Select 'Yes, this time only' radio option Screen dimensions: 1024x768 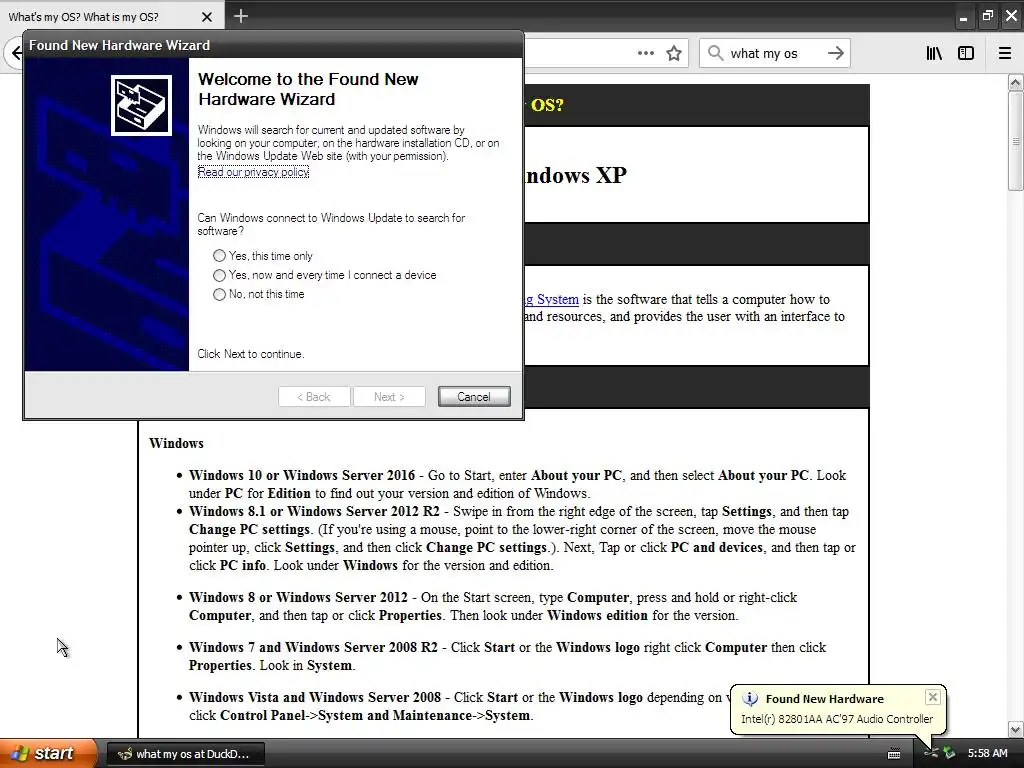click(219, 256)
